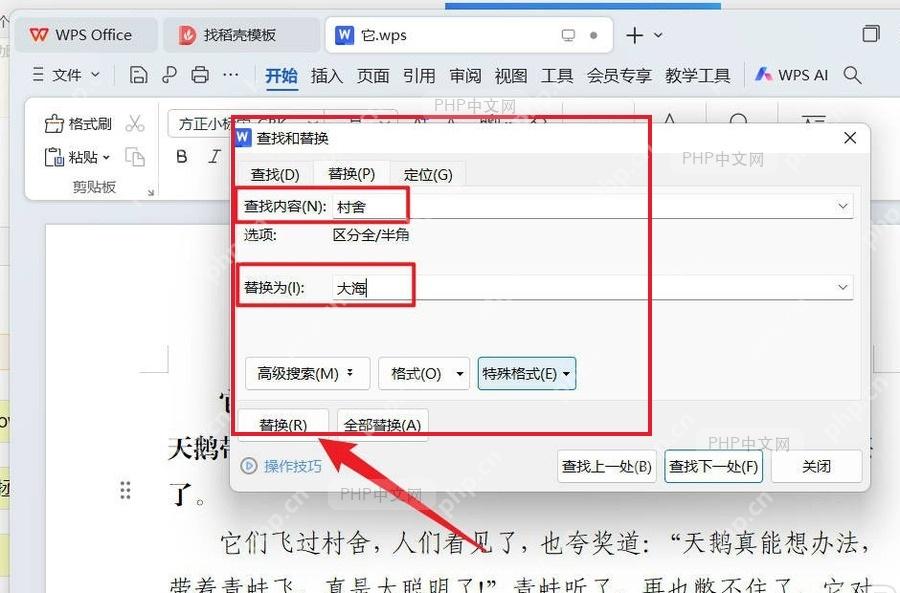Click the paragraph text 它们飞过村舍
Viewport: 900px width, 593px height.
[294, 543]
